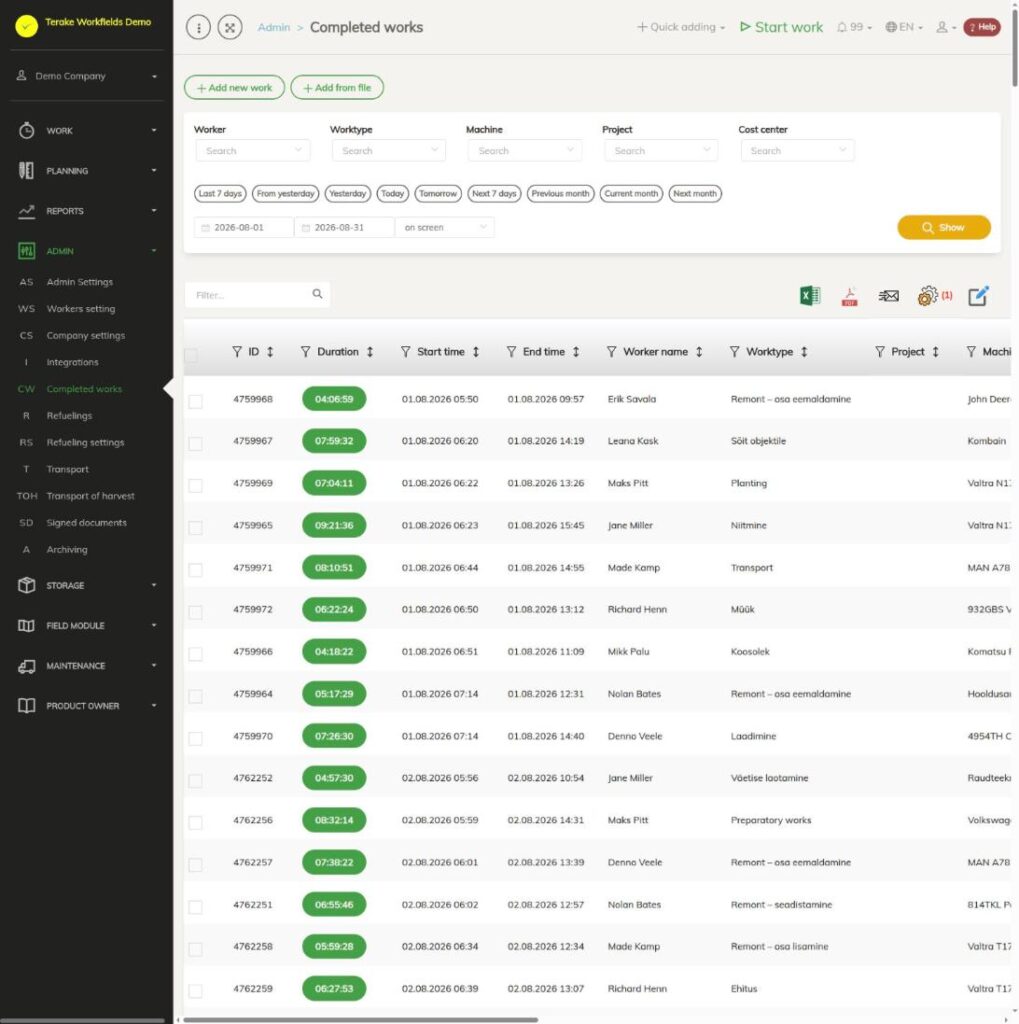The image size is (1019, 1024).
Task: Select all rows header checkbox
Action: point(191,355)
